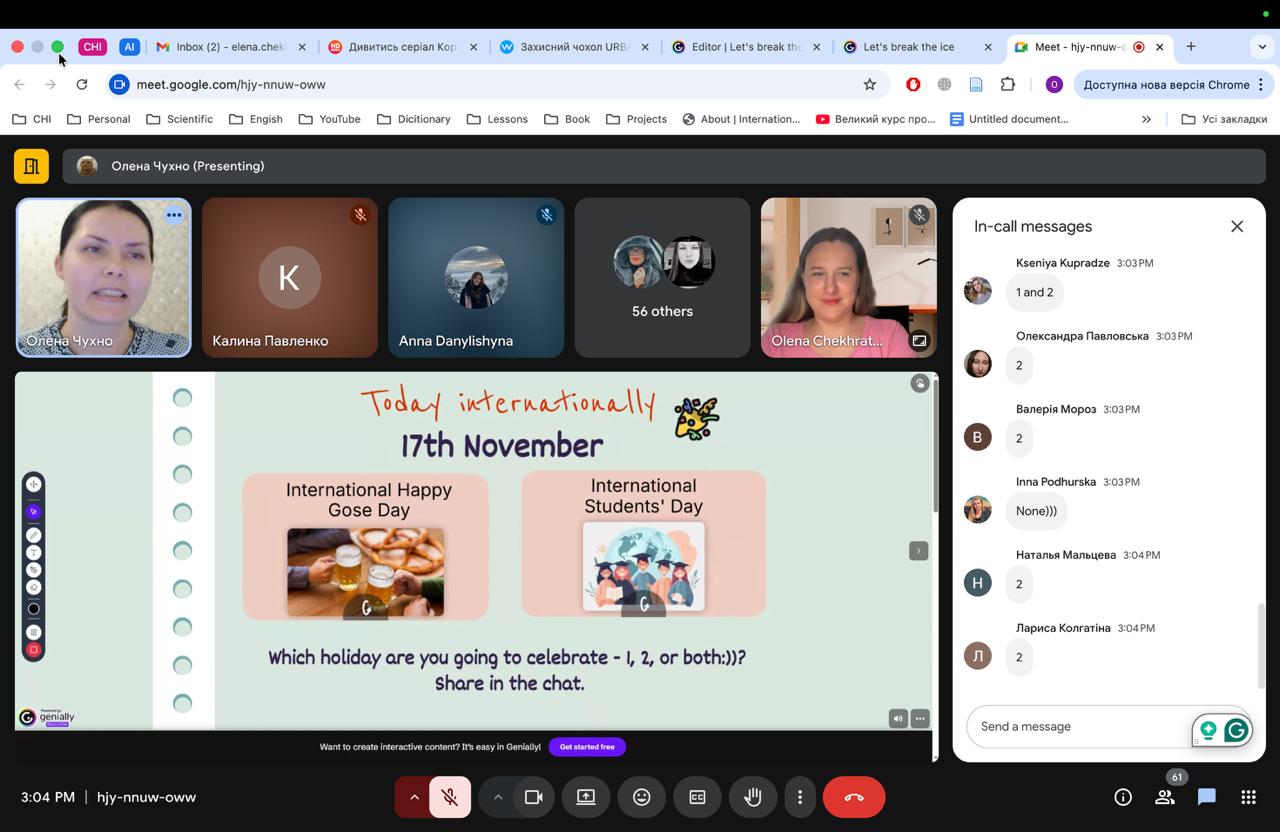Screen dimensions: 1280x832
Task: Open the people list icon
Action: 1165,797
